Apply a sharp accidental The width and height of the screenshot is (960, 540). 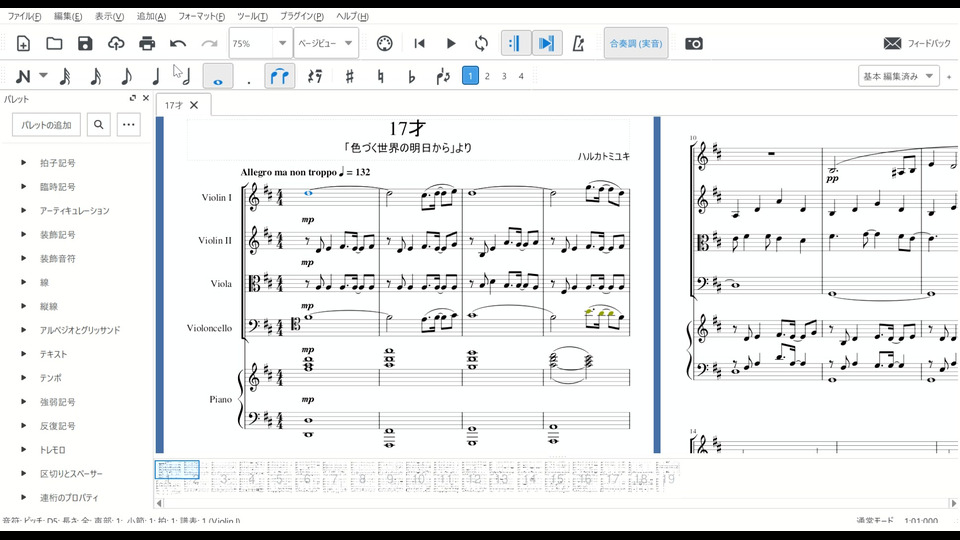[x=350, y=77]
